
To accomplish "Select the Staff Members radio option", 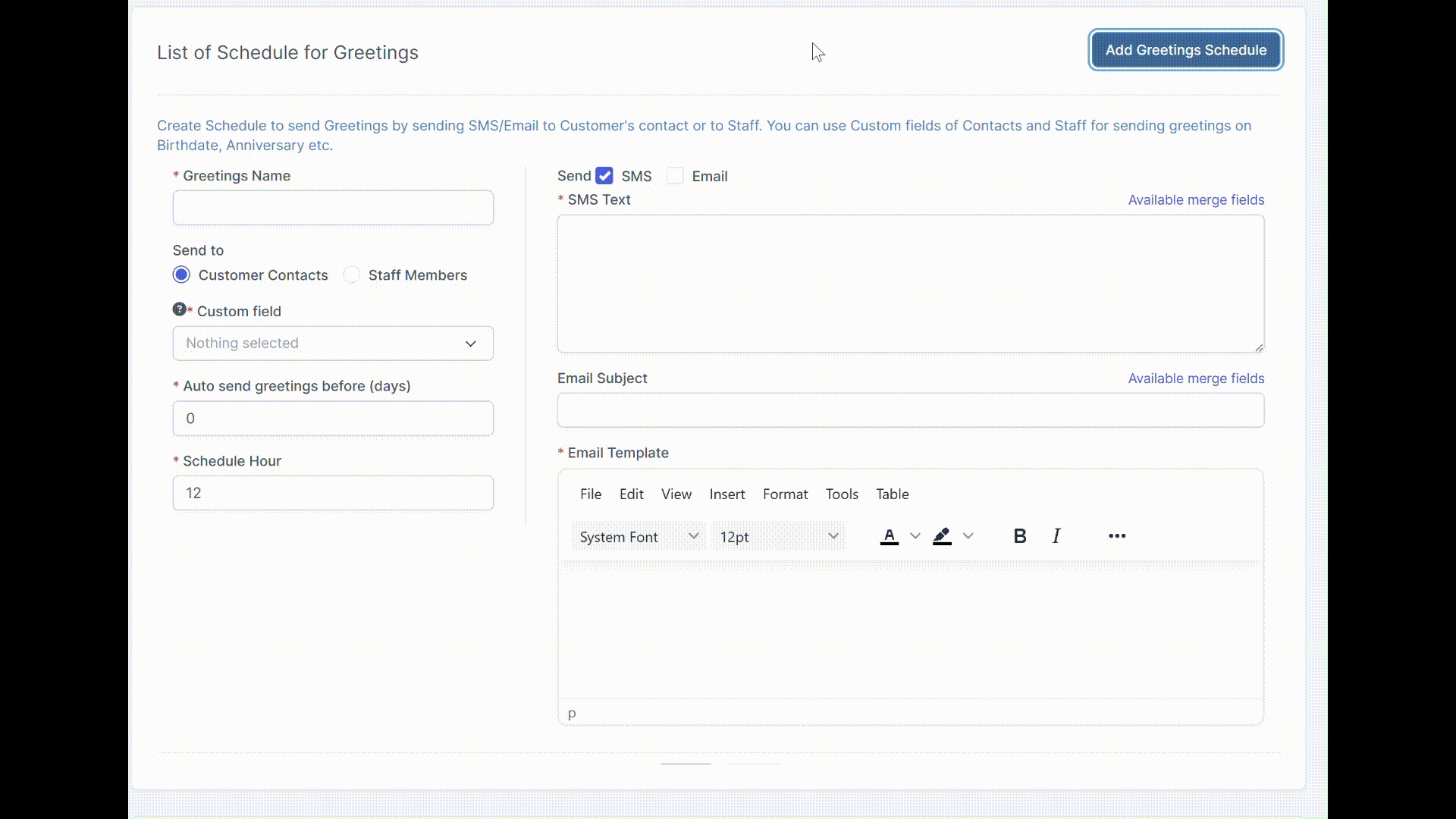I will [x=352, y=275].
